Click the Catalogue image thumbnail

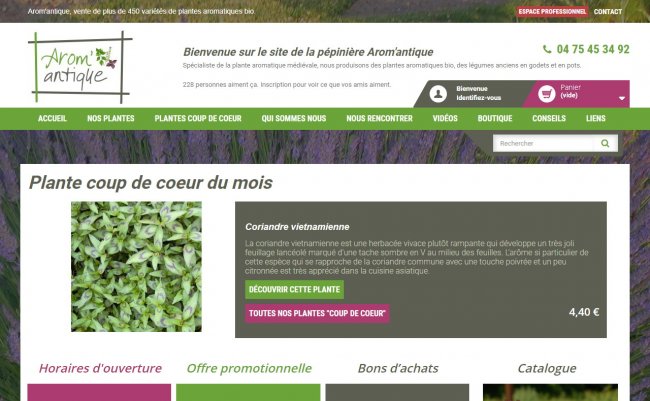pos(550,392)
